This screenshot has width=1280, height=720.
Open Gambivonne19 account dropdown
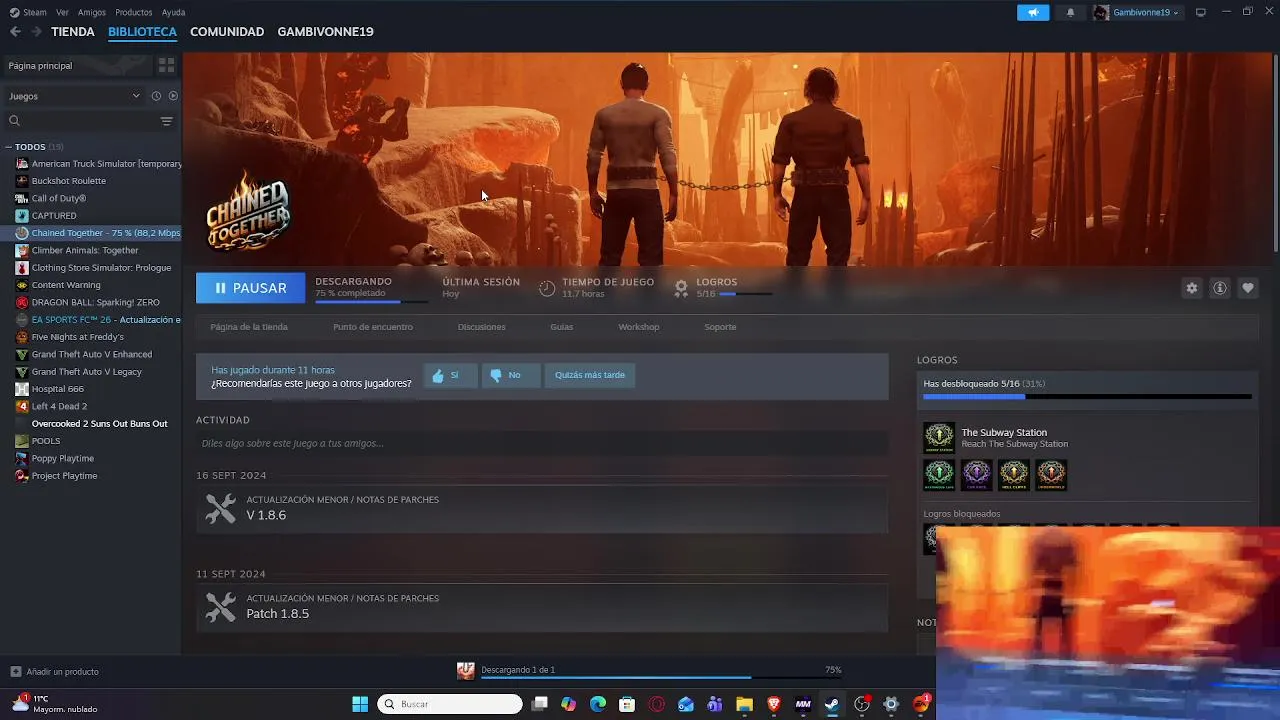click(x=1137, y=12)
